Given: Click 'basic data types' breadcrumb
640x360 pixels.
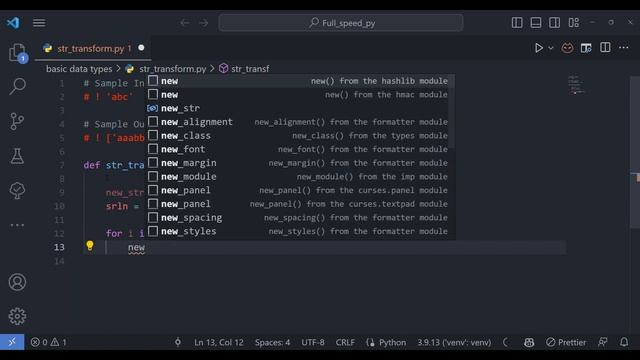Looking at the screenshot, I should pyautogui.click(x=79, y=69).
